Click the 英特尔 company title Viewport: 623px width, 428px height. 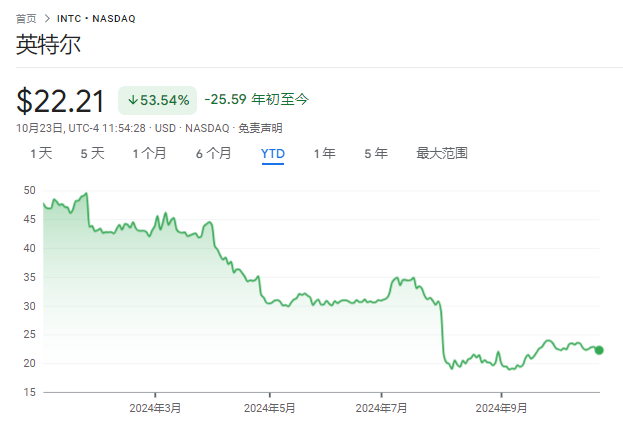49,45
